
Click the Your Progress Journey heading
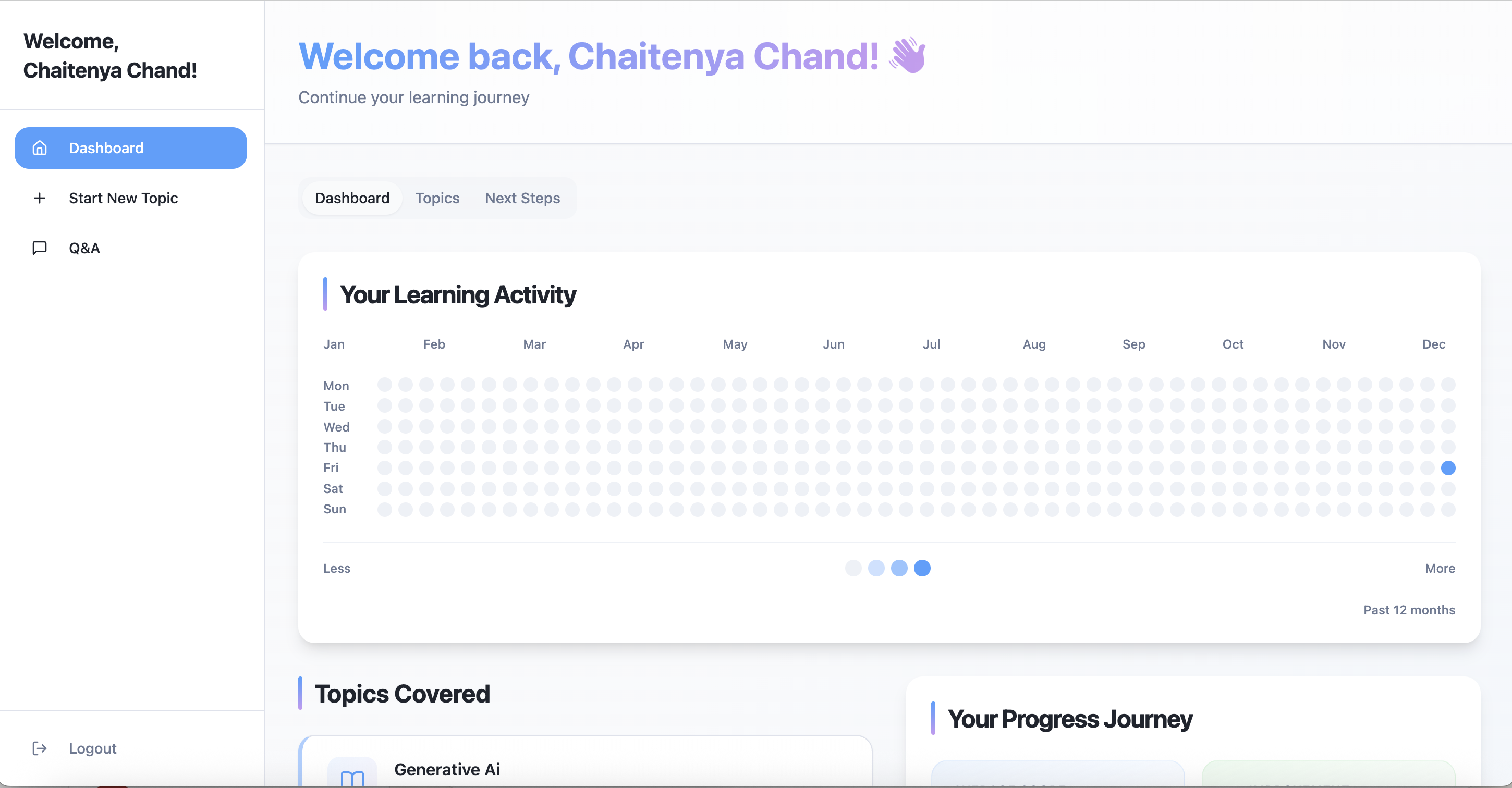1069,719
